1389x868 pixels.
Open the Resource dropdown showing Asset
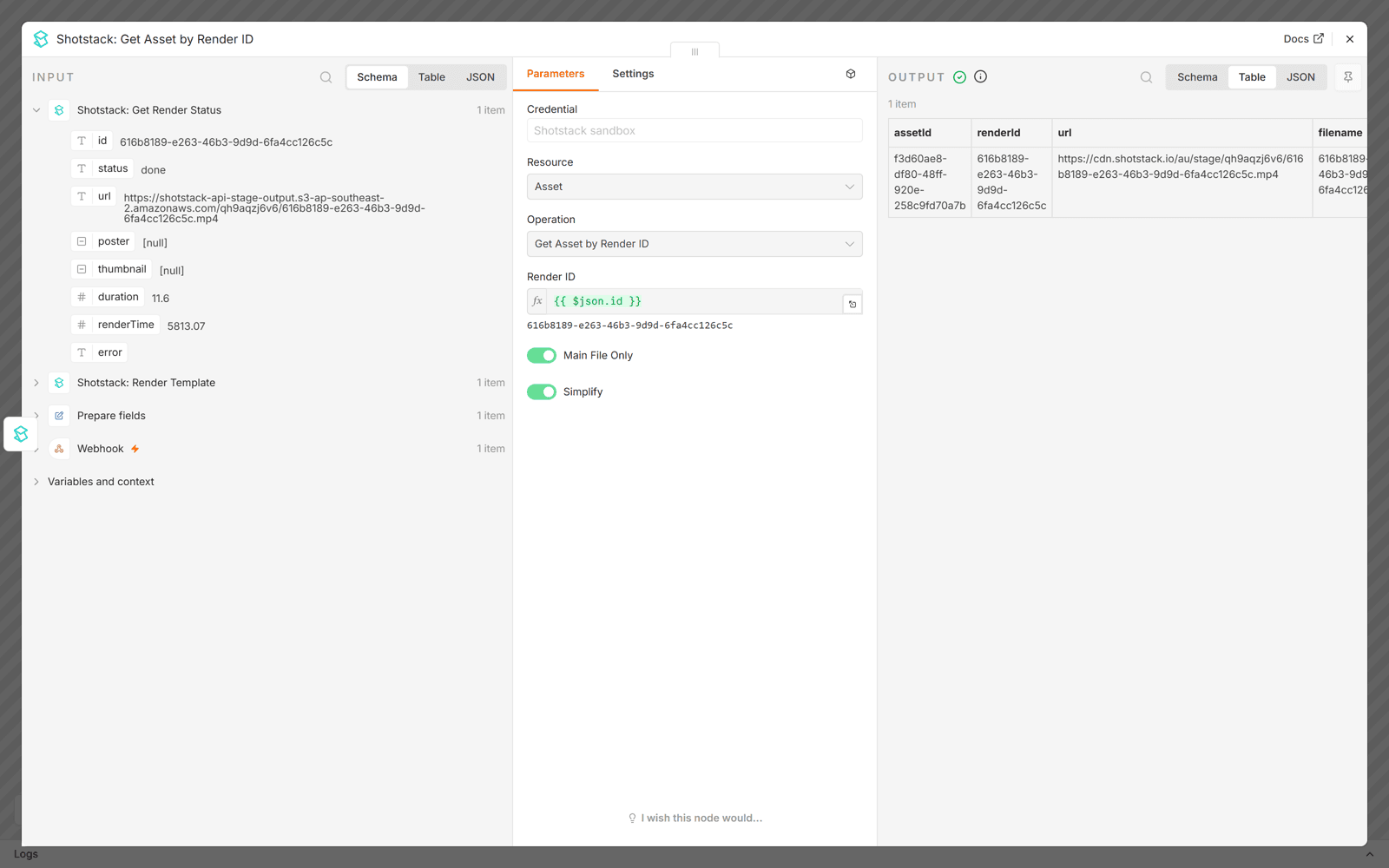[694, 187]
